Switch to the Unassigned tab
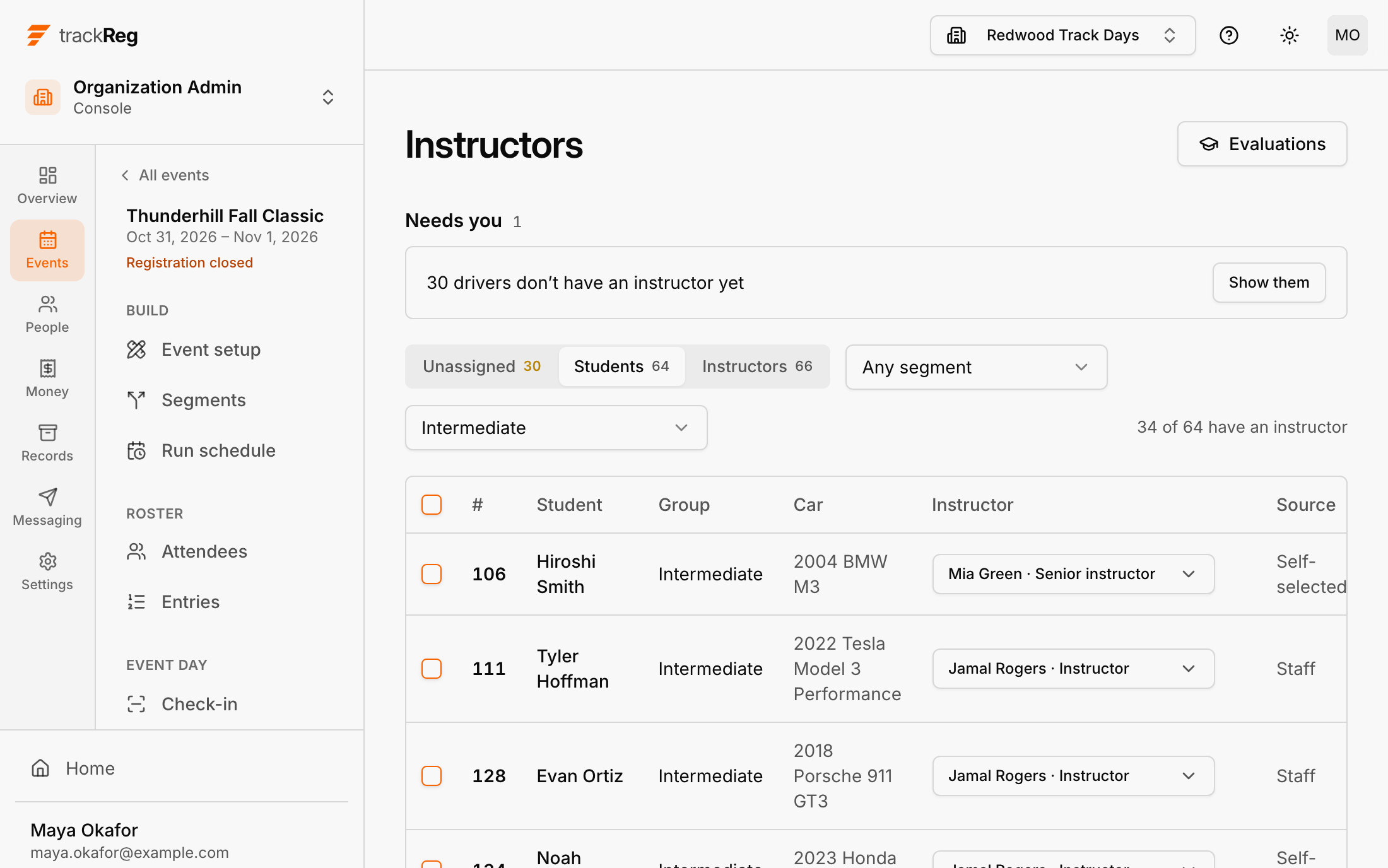1388x868 pixels. pos(482,367)
